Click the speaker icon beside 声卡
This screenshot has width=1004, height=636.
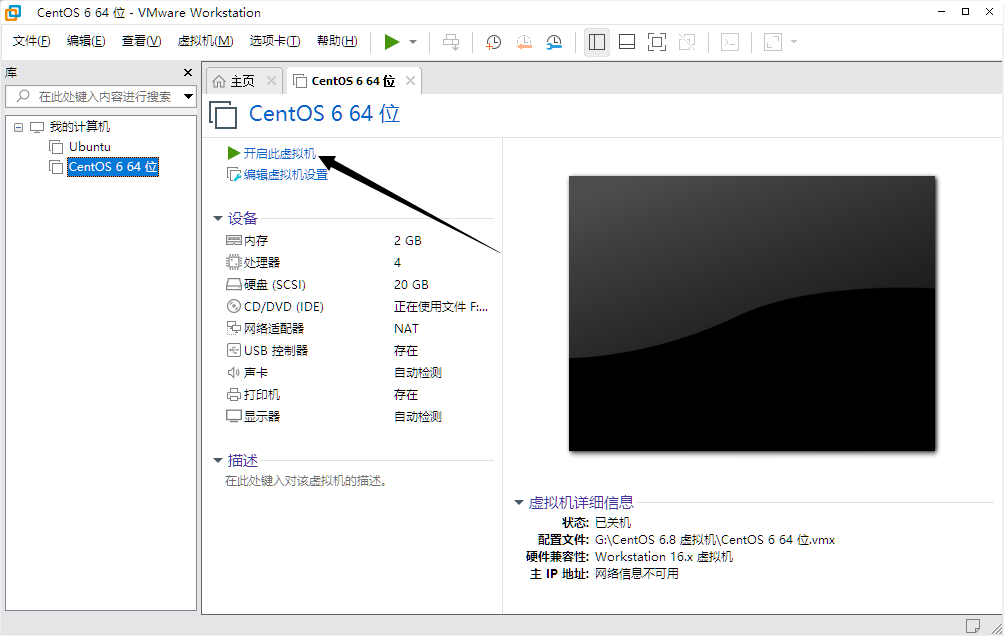click(x=234, y=373)
